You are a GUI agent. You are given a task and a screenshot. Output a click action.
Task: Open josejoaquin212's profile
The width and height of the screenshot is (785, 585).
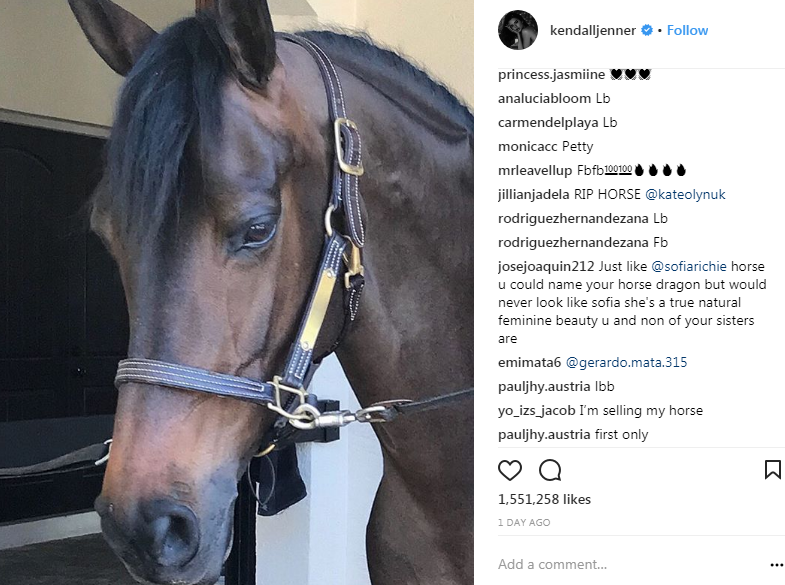click(546, 266)
